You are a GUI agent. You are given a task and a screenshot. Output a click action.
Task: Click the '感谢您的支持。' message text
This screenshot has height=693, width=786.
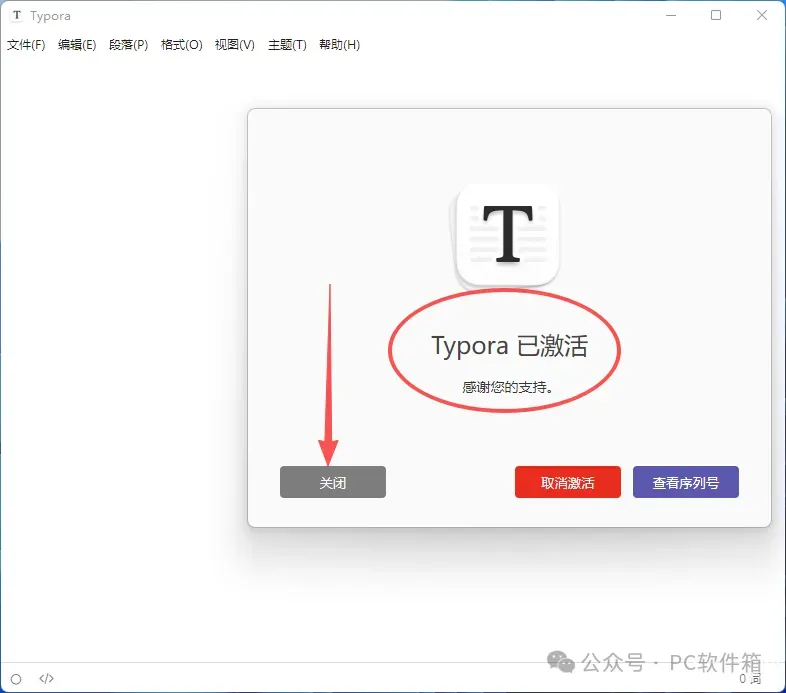pos(507,387)
